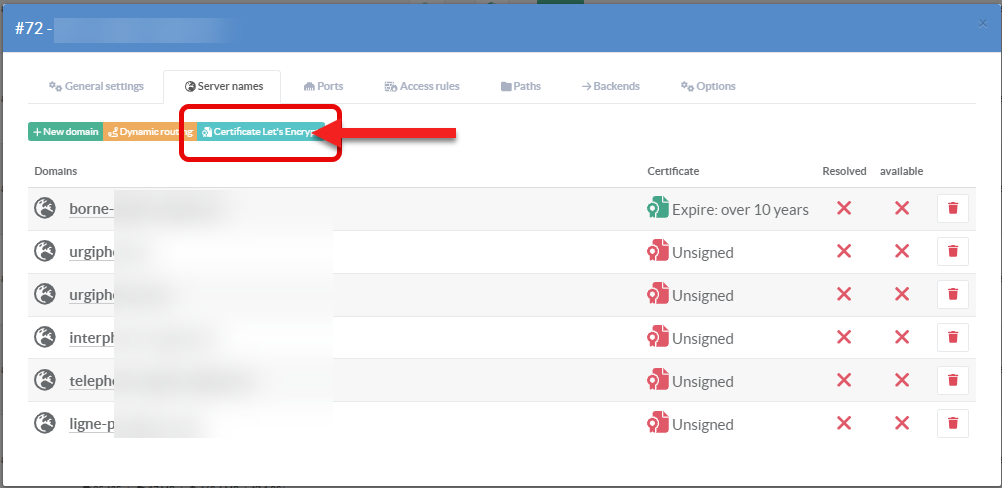Click the Dynamic routing button
The image size is (1002, 488).
150,132
